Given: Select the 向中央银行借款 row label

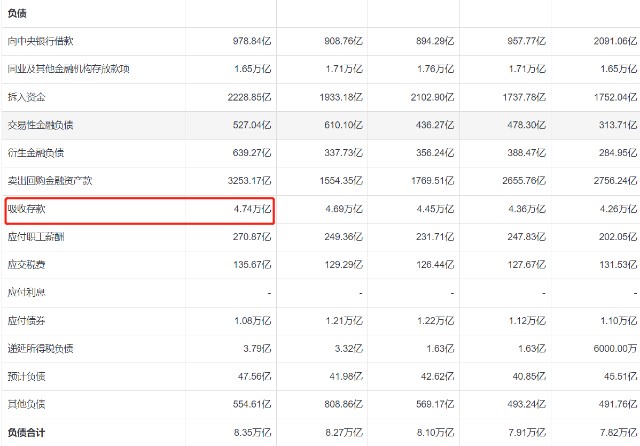Looking at the screenshot, I should [x=40, y=41].
